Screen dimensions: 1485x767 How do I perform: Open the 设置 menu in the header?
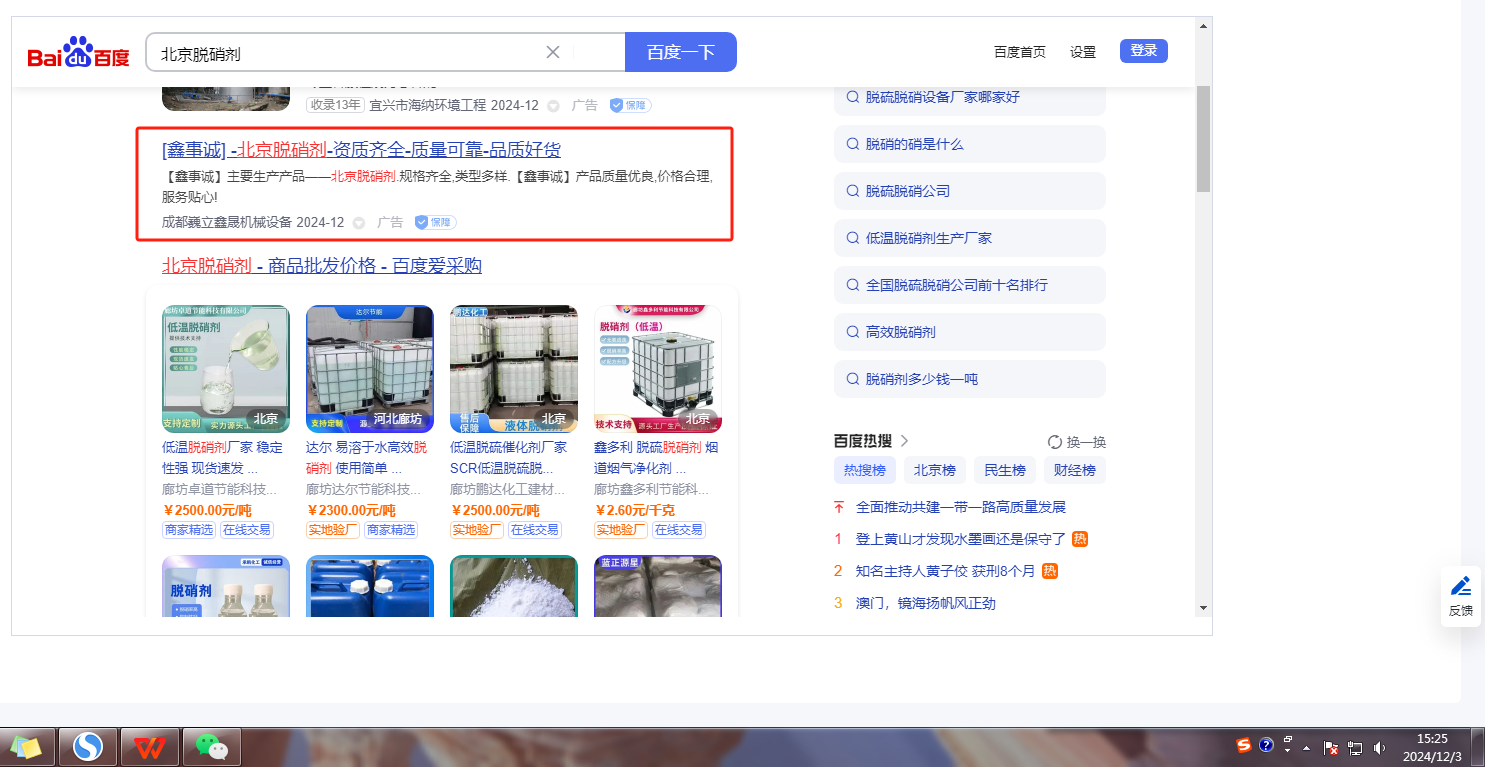pyautogui.click(x=1083, y=52)
